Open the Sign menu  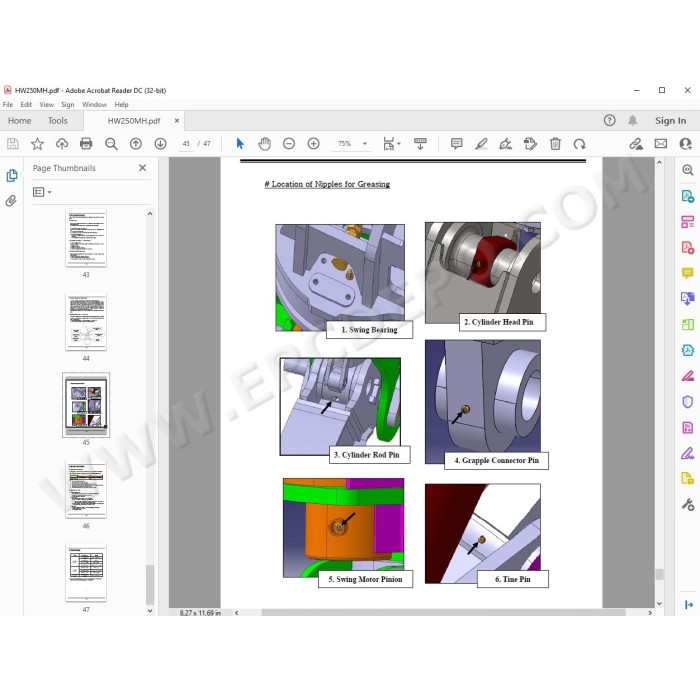pyautogui.click(x=68, y=104)
